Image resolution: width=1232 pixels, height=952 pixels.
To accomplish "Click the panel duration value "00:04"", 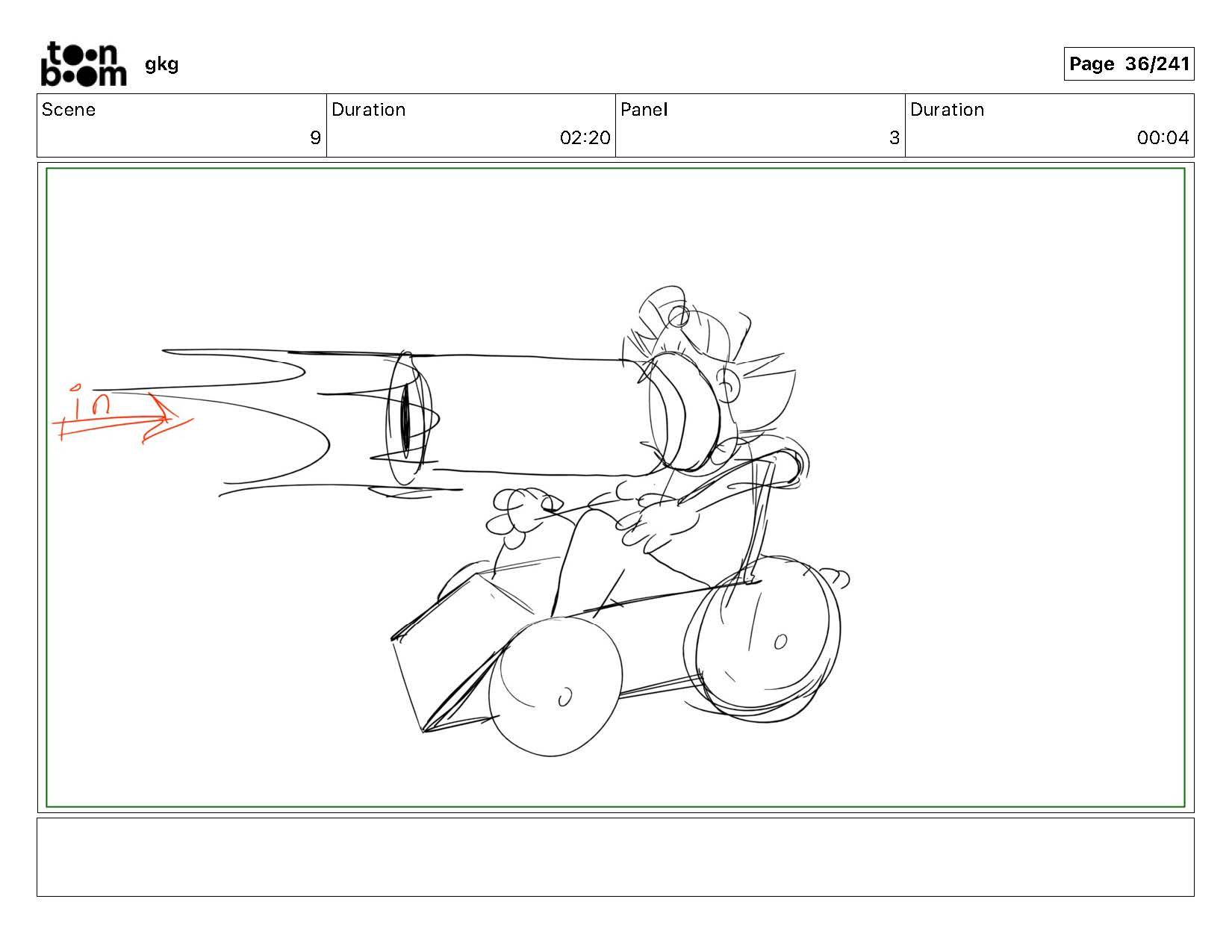I will (x=1163, y=137).
